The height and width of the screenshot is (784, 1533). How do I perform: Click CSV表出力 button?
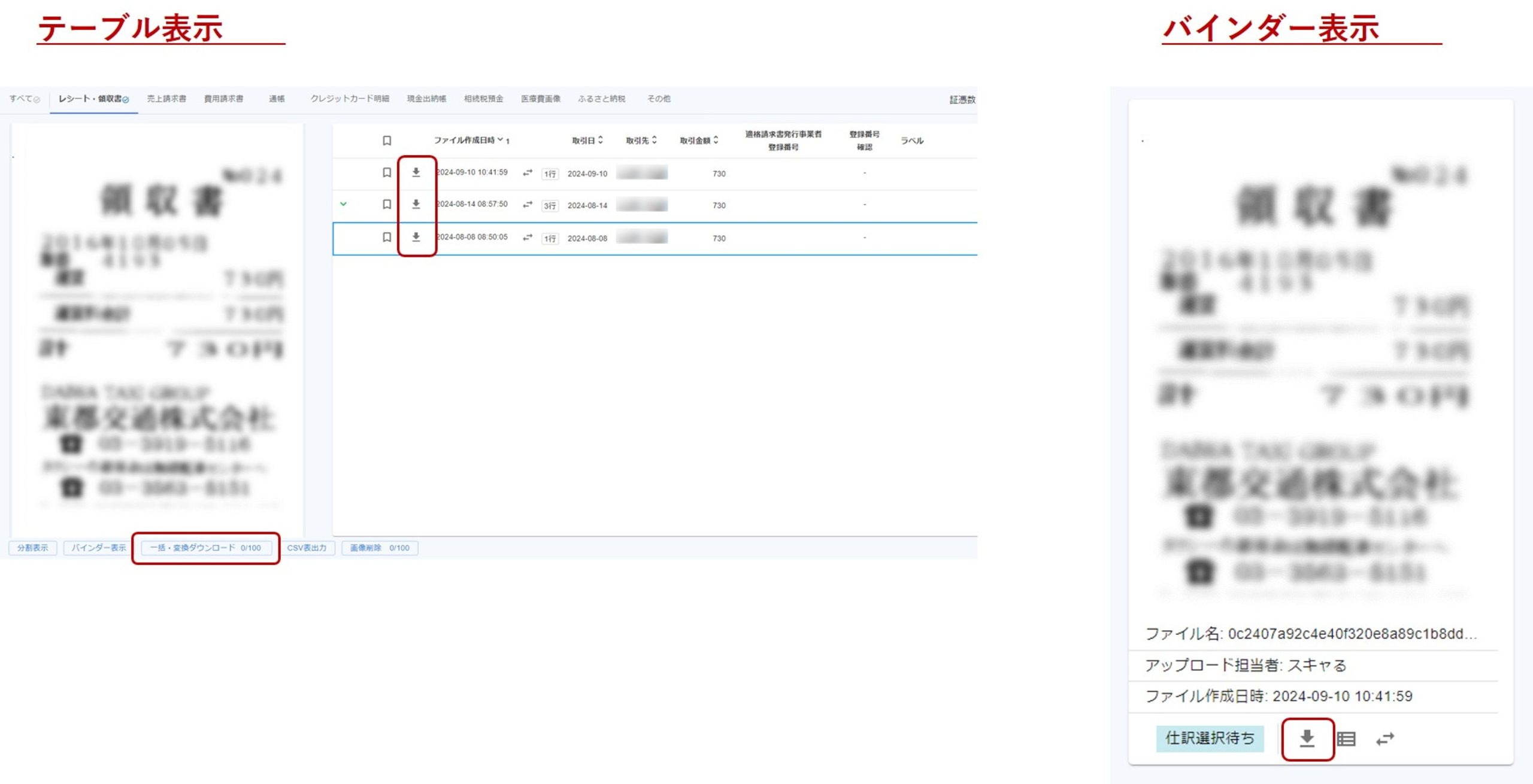point(307,548)
